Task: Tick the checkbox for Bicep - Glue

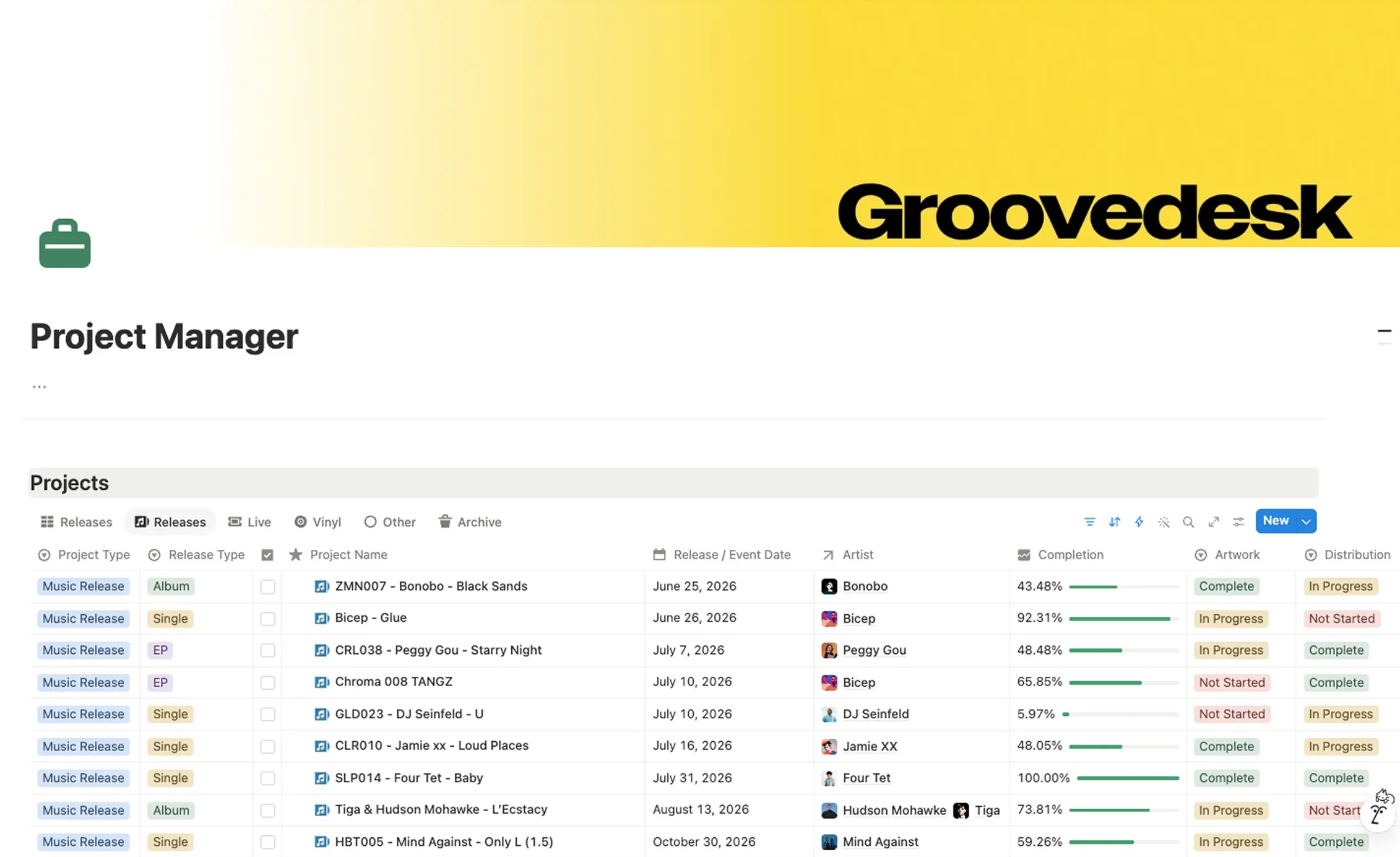Action: (x=267, y=619)
